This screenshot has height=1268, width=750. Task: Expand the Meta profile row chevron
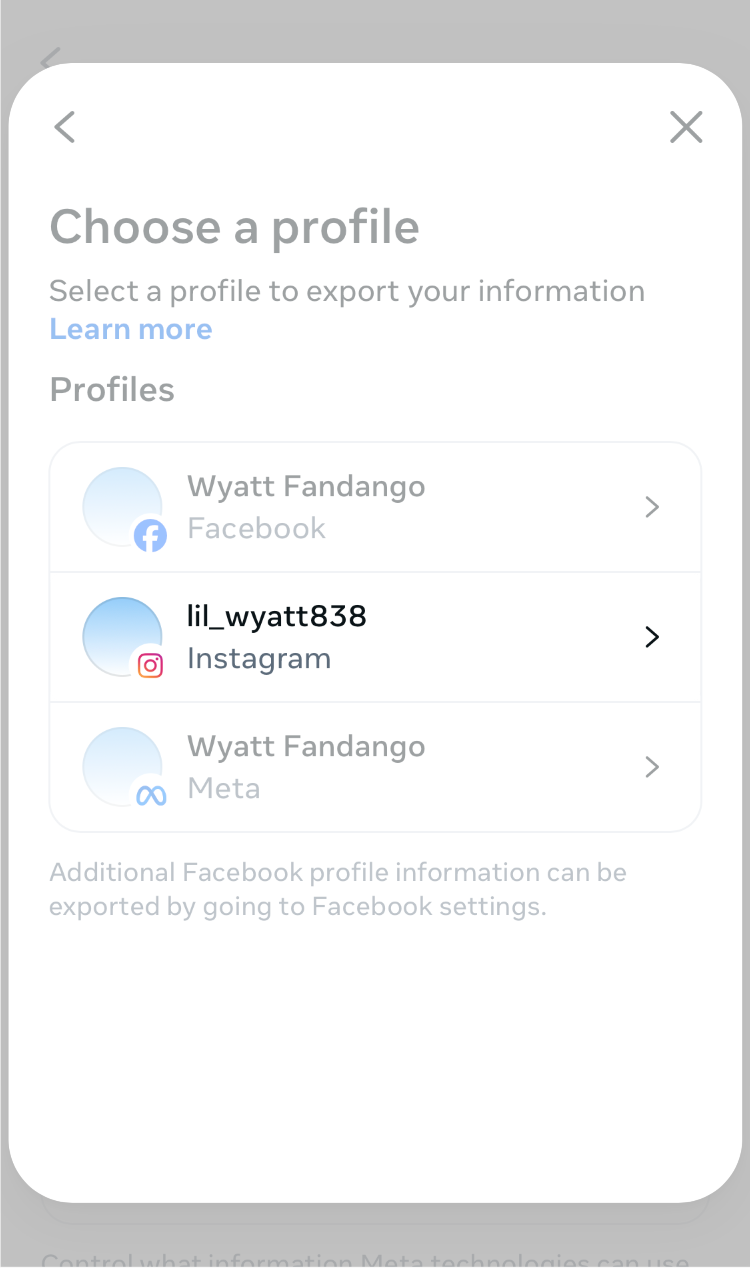point(652,767)
